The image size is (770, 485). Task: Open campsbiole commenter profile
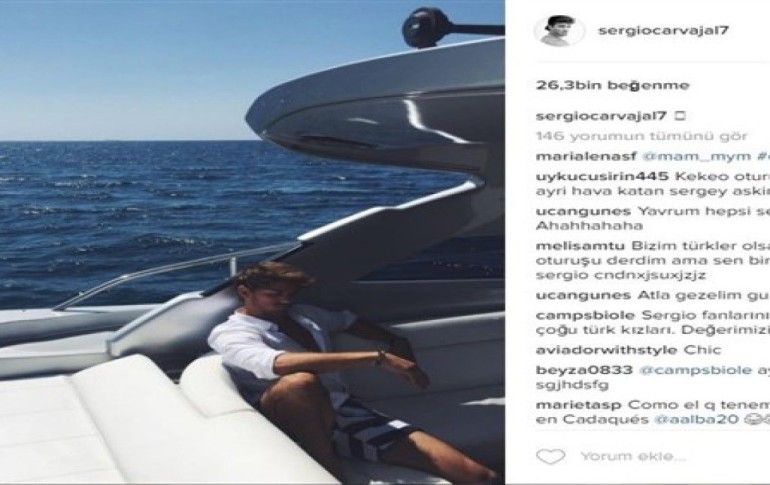click(585, 316)
